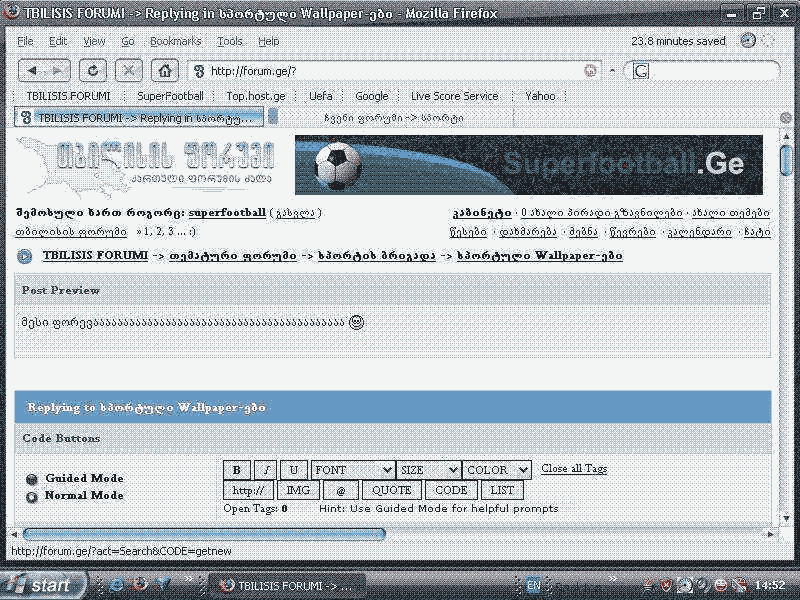Switch to the second forum tab
This screenshot has height=600, width=800.
(x=394, y=118)
